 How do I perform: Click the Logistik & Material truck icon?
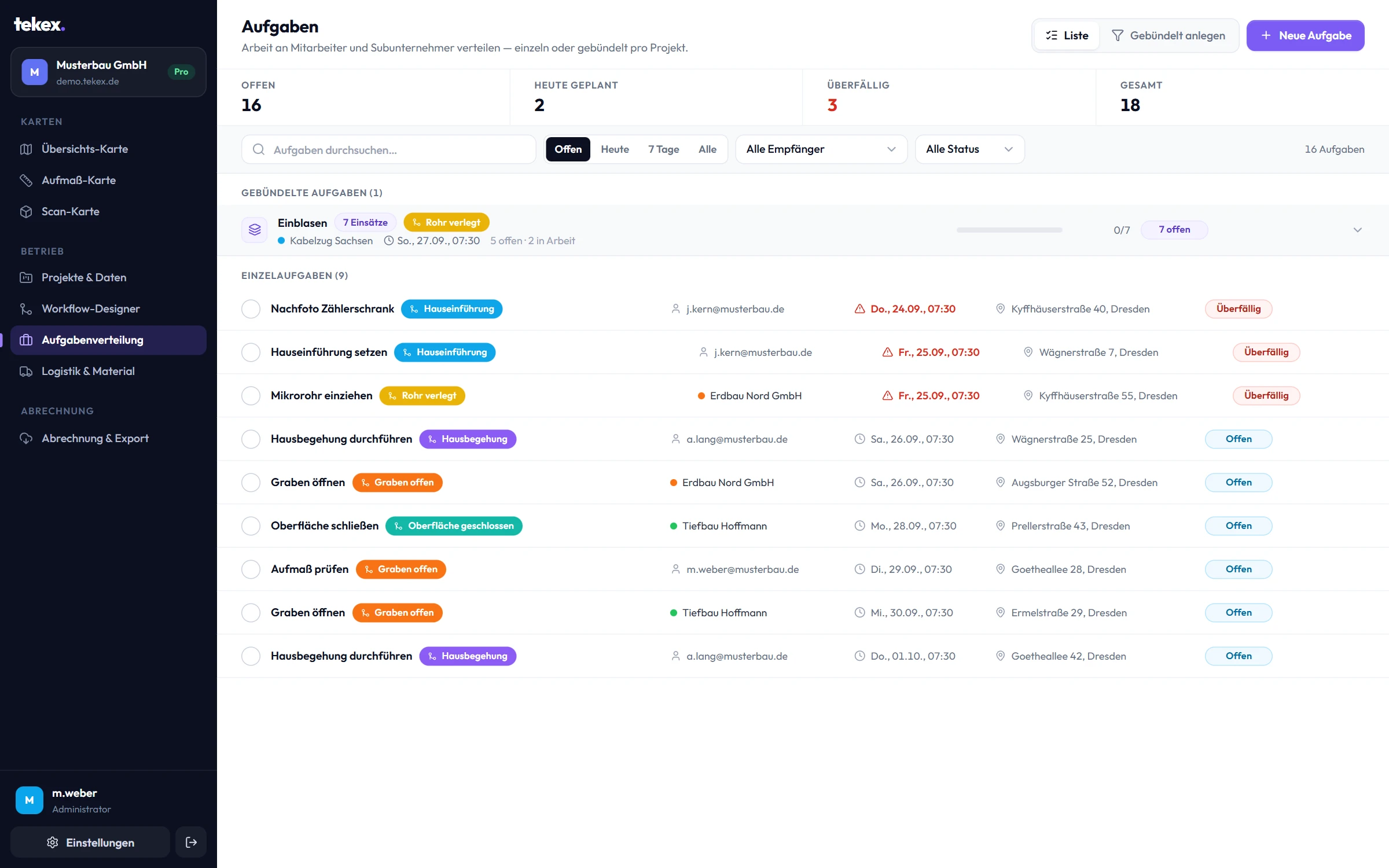tap(26, 372)
